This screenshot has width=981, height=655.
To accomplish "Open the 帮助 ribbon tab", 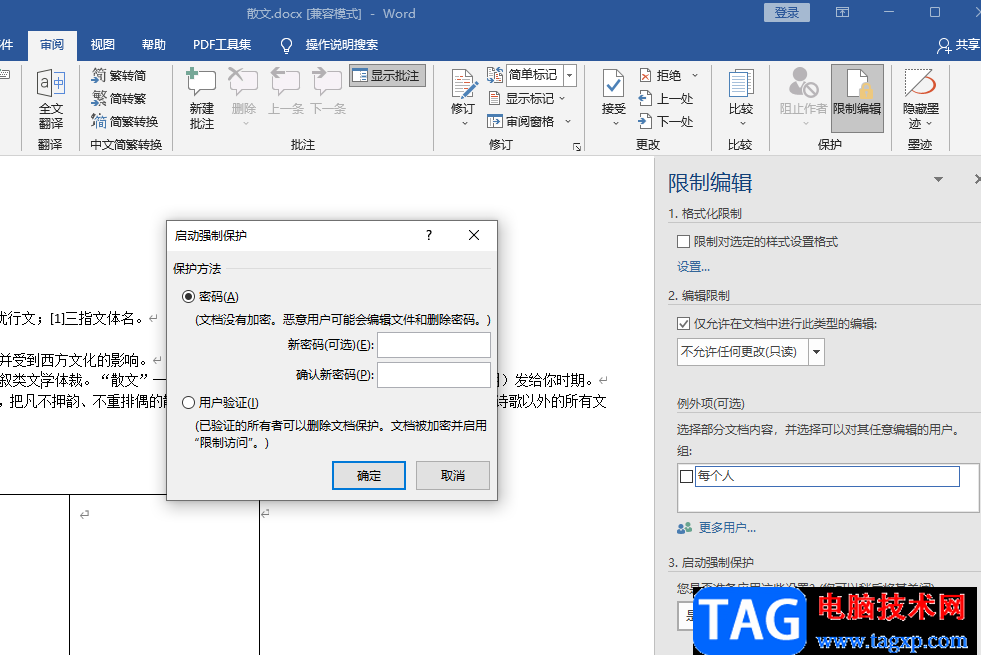I will (x=153, y=45).
